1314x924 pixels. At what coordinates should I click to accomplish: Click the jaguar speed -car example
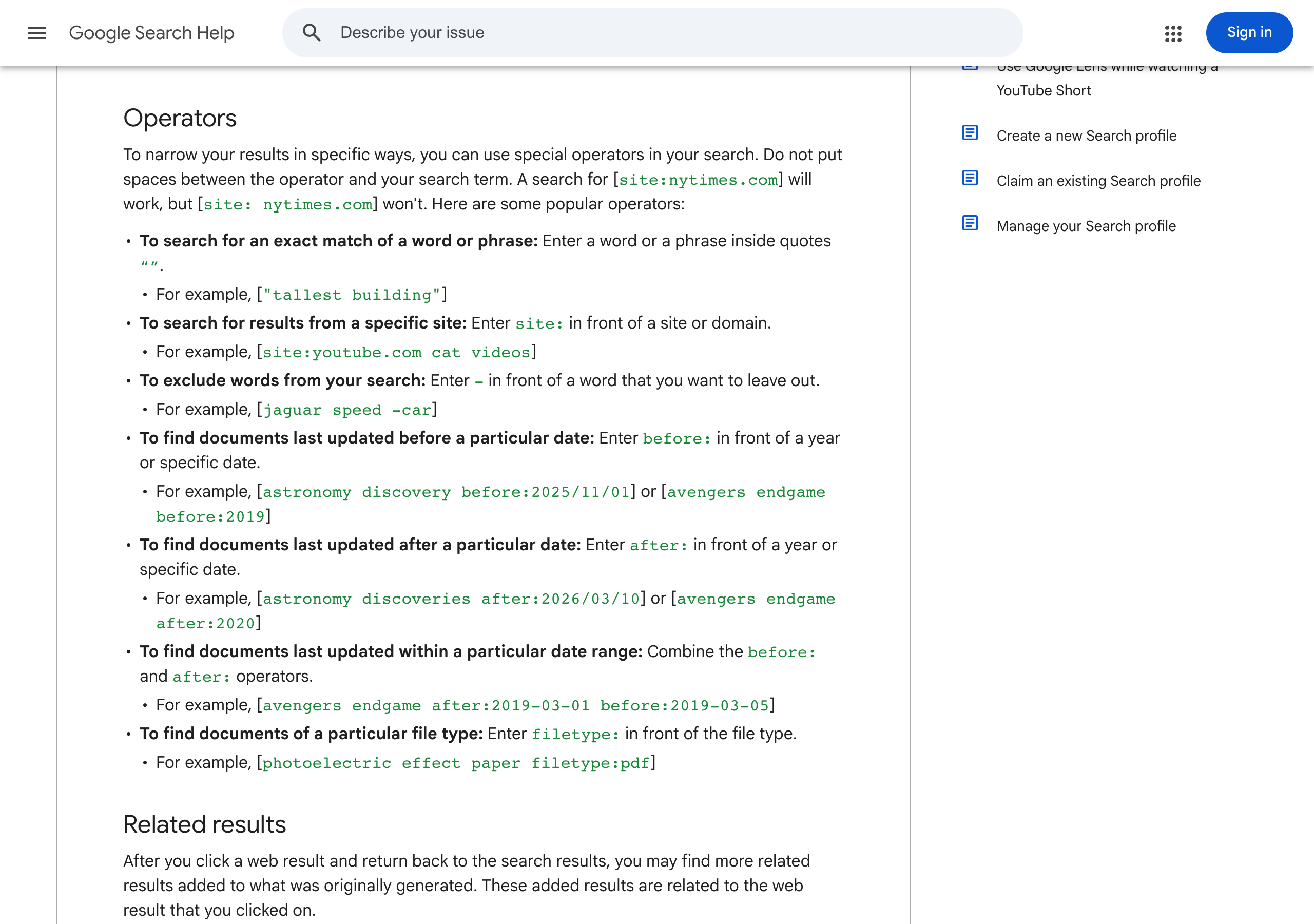[x=347, y=410]
